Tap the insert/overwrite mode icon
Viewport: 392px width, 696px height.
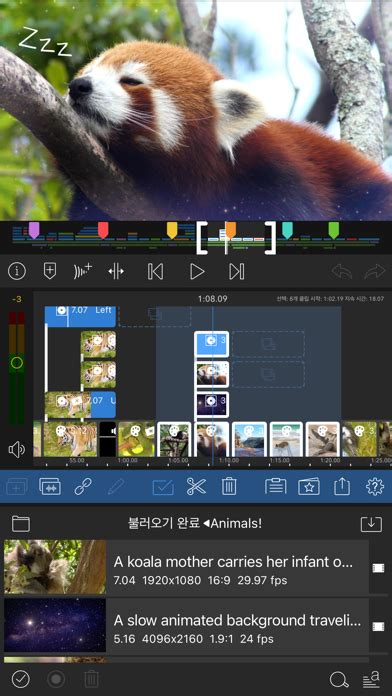pyautogui.click(x=50, y=487)
